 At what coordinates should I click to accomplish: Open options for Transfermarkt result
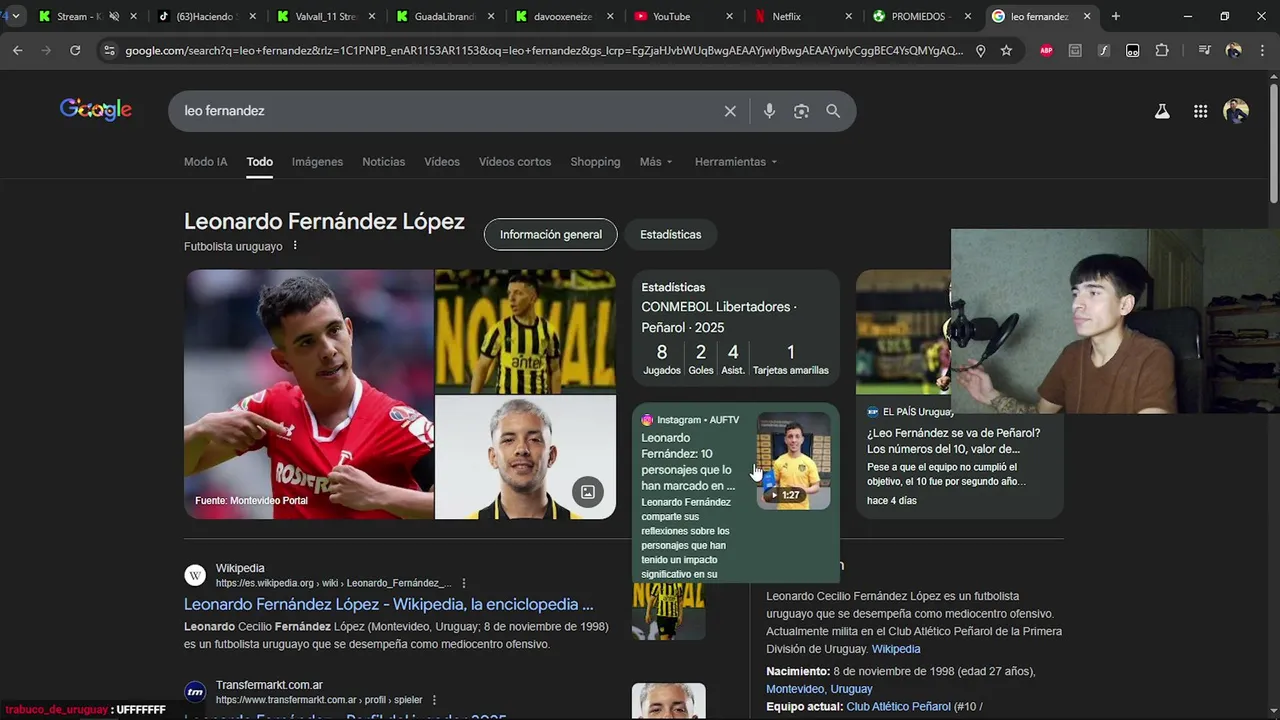tap(434, 700)
